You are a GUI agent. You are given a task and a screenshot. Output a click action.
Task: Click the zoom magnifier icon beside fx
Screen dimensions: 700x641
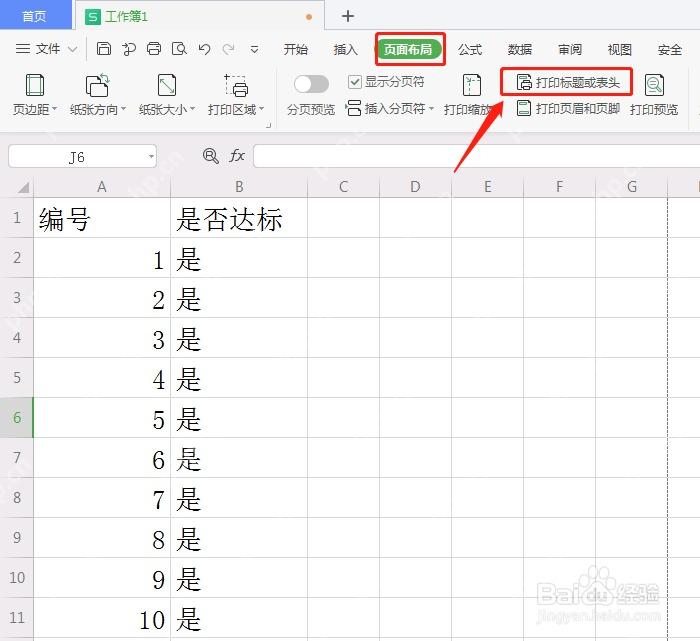(211, 156)
